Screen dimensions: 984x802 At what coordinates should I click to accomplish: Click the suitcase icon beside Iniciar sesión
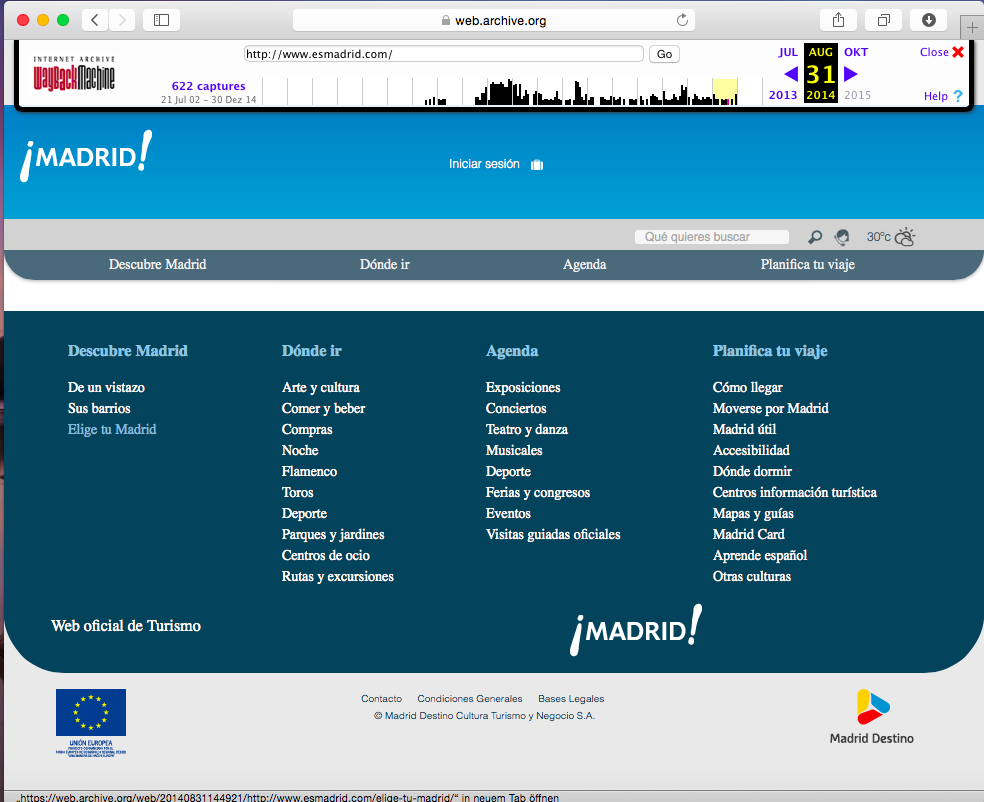click(537, 165)
